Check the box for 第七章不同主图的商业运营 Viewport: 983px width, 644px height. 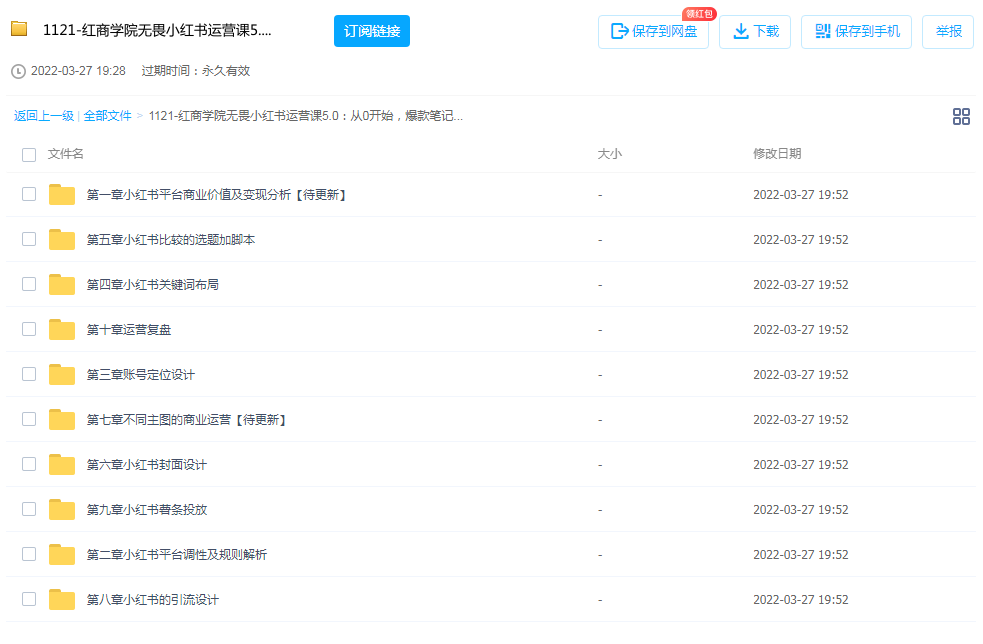pyautogui.click(x=29, y=419)
